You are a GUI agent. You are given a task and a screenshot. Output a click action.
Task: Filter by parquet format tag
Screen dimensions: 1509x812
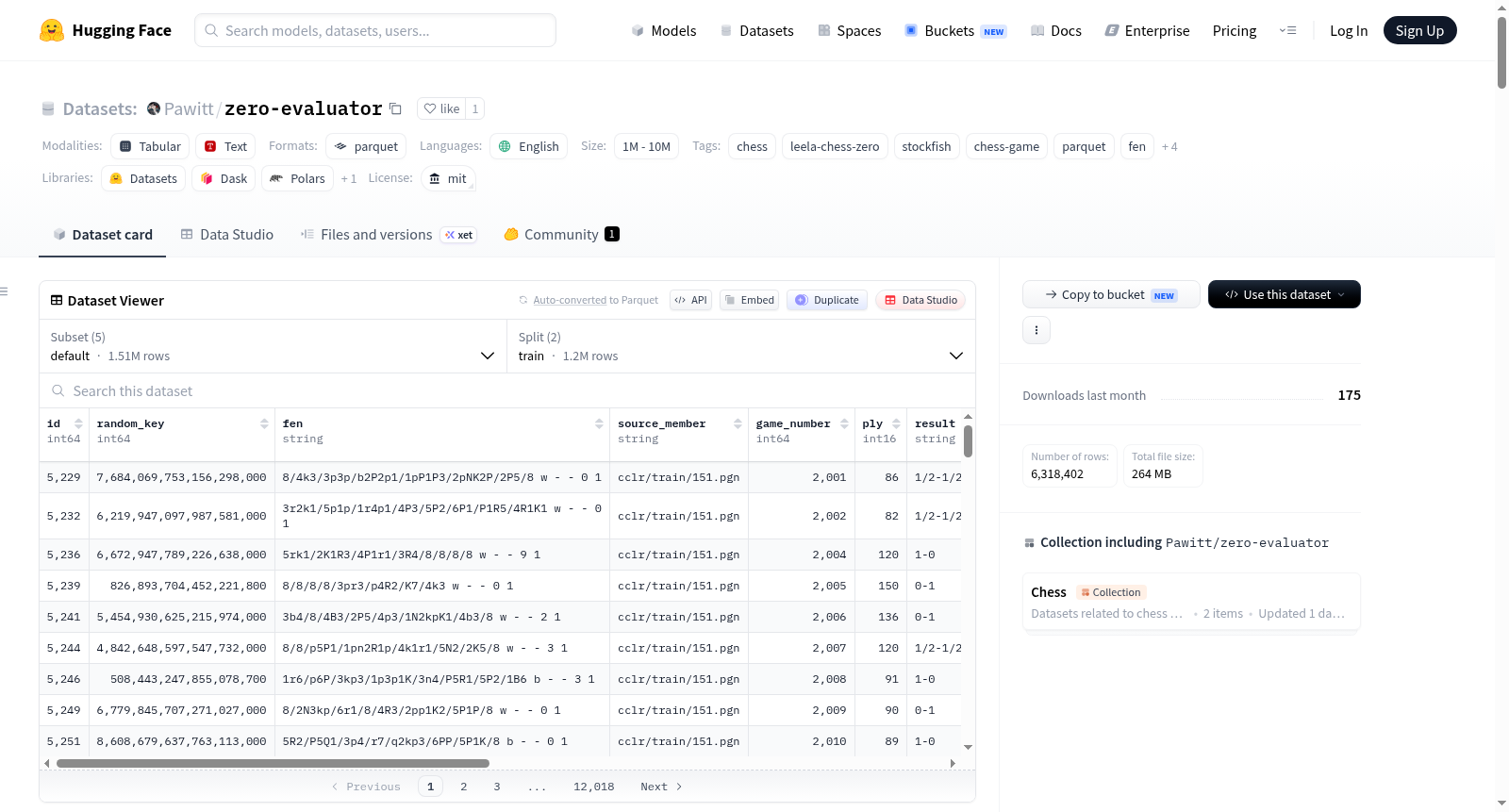pos(366,146)
